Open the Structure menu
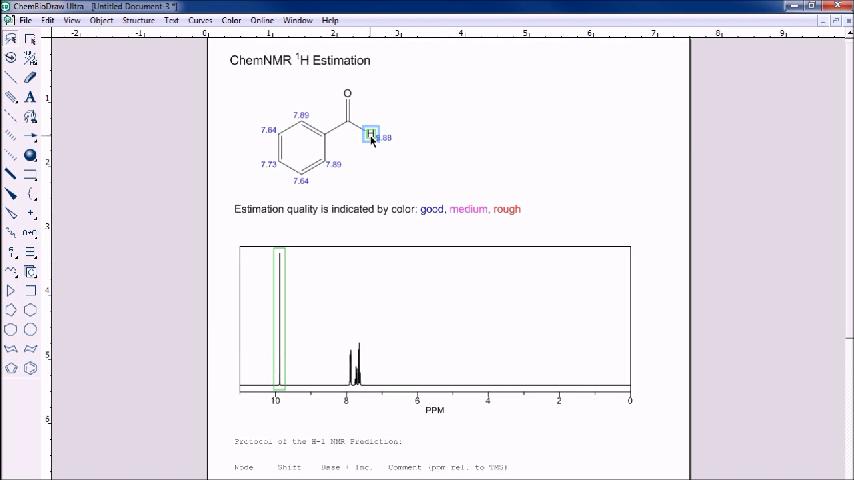Screen dimensions: 854x480 click(x=138, y=20)
